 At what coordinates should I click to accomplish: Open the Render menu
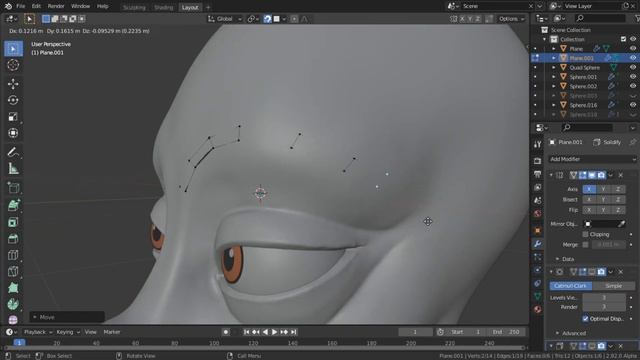56,6
